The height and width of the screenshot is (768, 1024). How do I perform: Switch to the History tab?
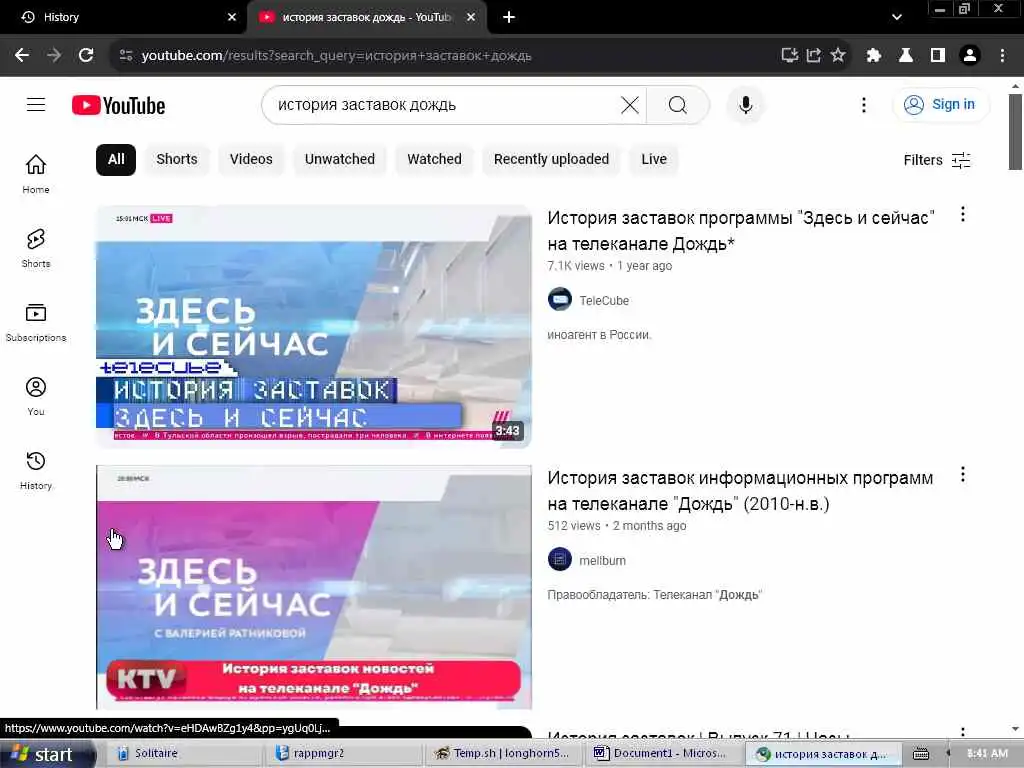coord(123,17)
